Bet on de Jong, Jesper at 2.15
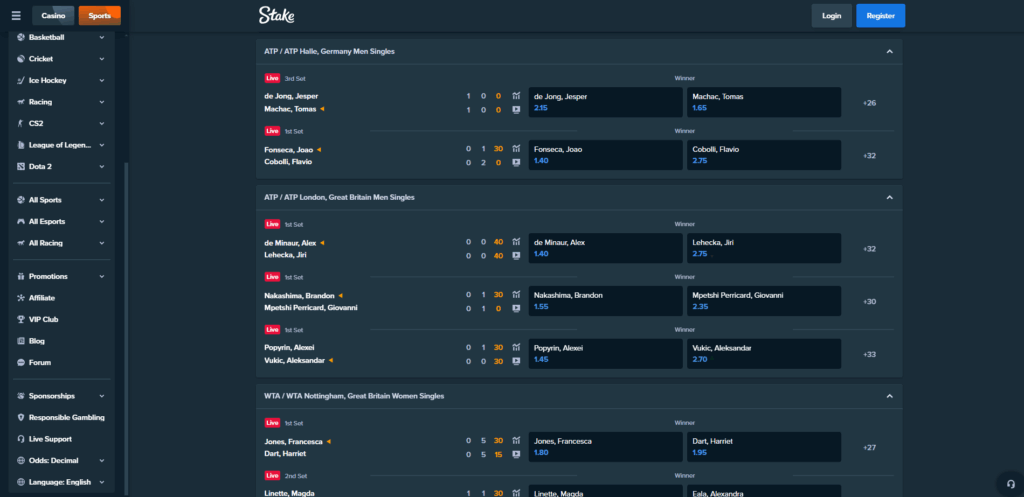The height and width of the screenshot is (497, 1024). click(605, 102)
